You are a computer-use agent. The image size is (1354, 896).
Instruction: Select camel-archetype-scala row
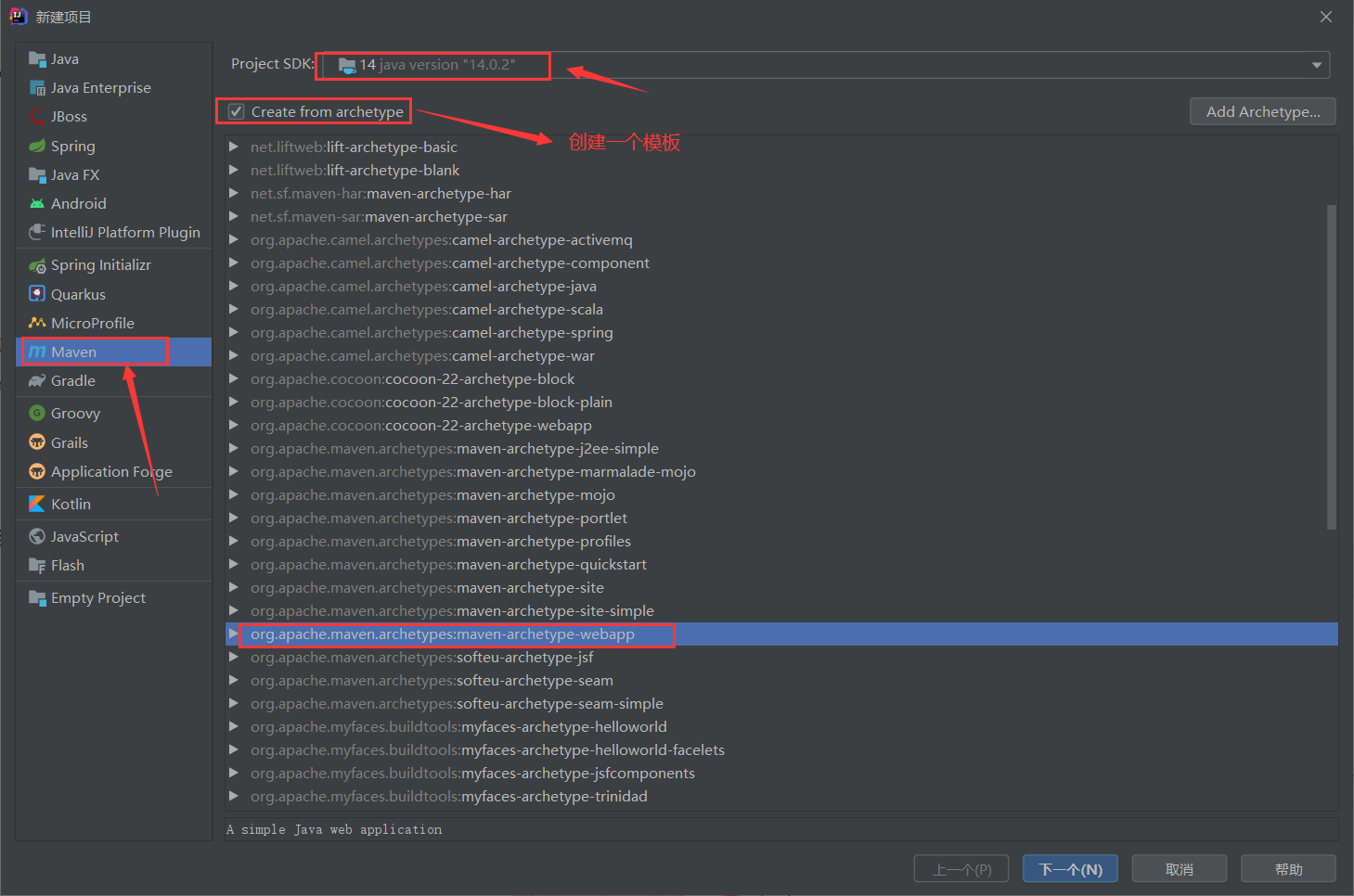click(x=781, y=309)
